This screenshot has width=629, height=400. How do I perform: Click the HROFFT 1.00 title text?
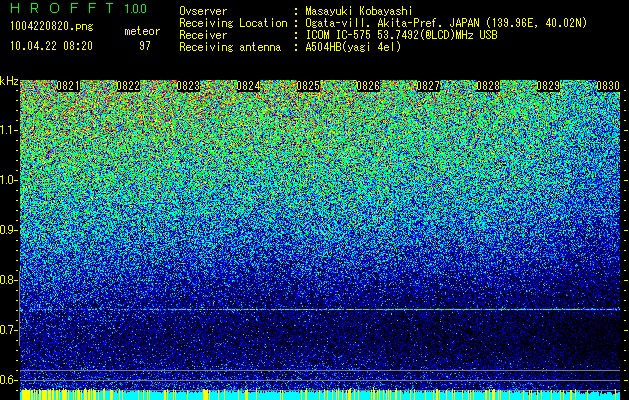(x=78, y=8)
